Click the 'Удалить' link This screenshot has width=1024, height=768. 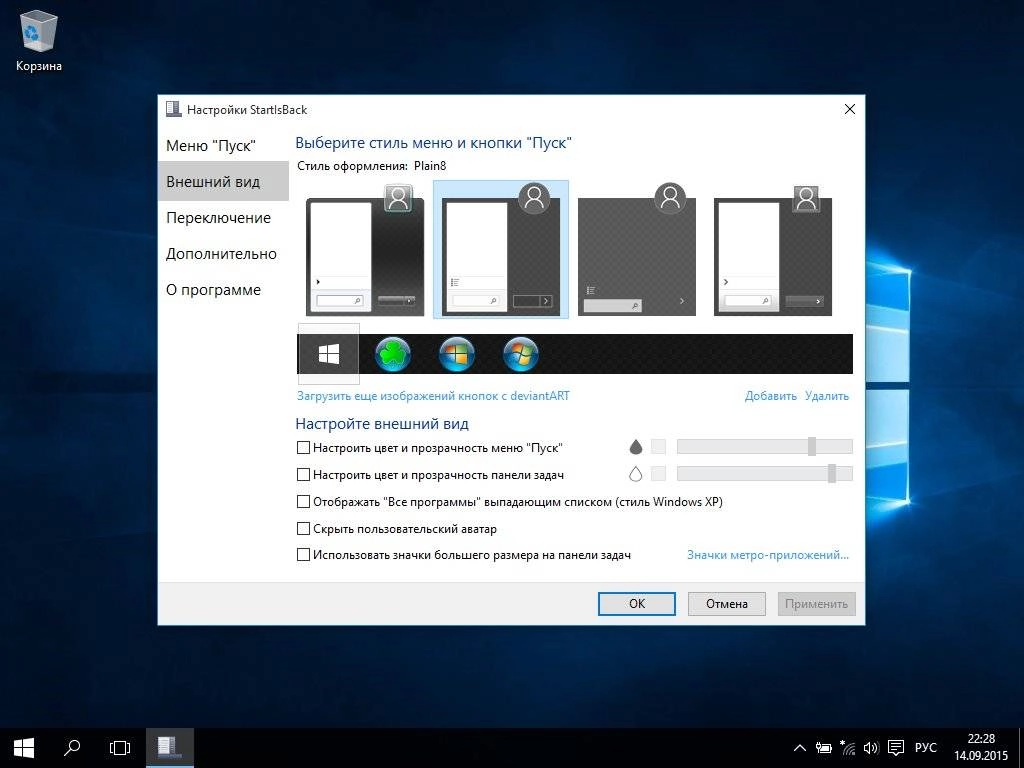pyautogui.click(x=827, y=395)
